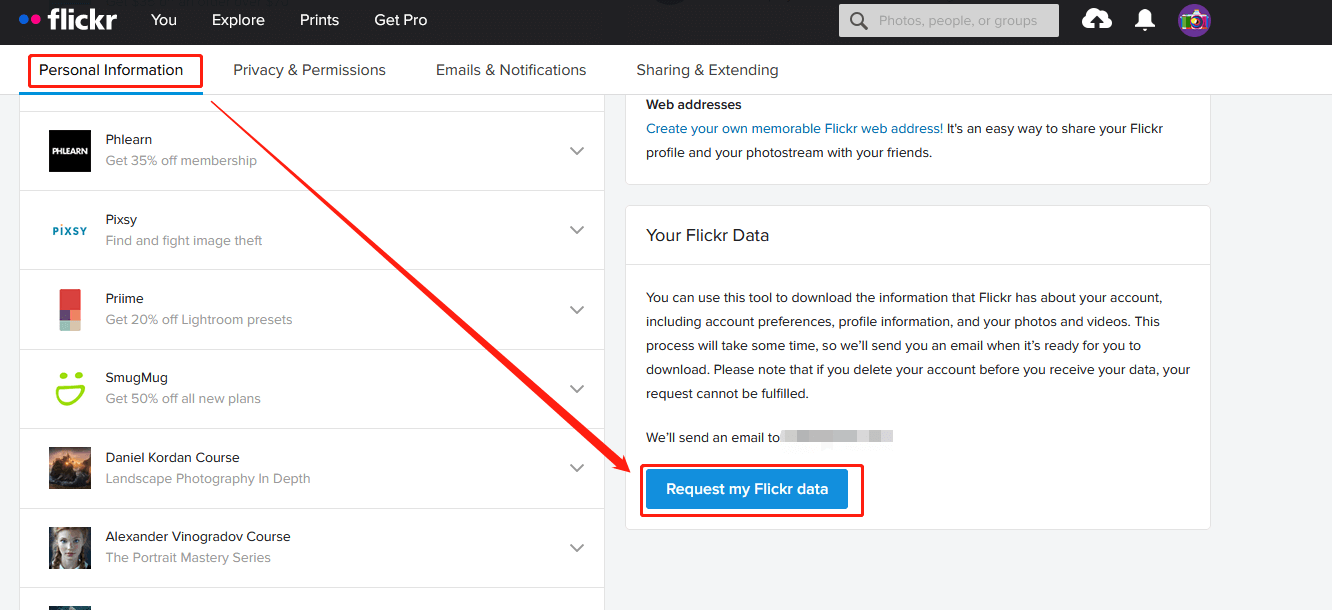Expand the SmugMug offer chevron
The width and height of the screenshot is (1332, 610).
577,388
